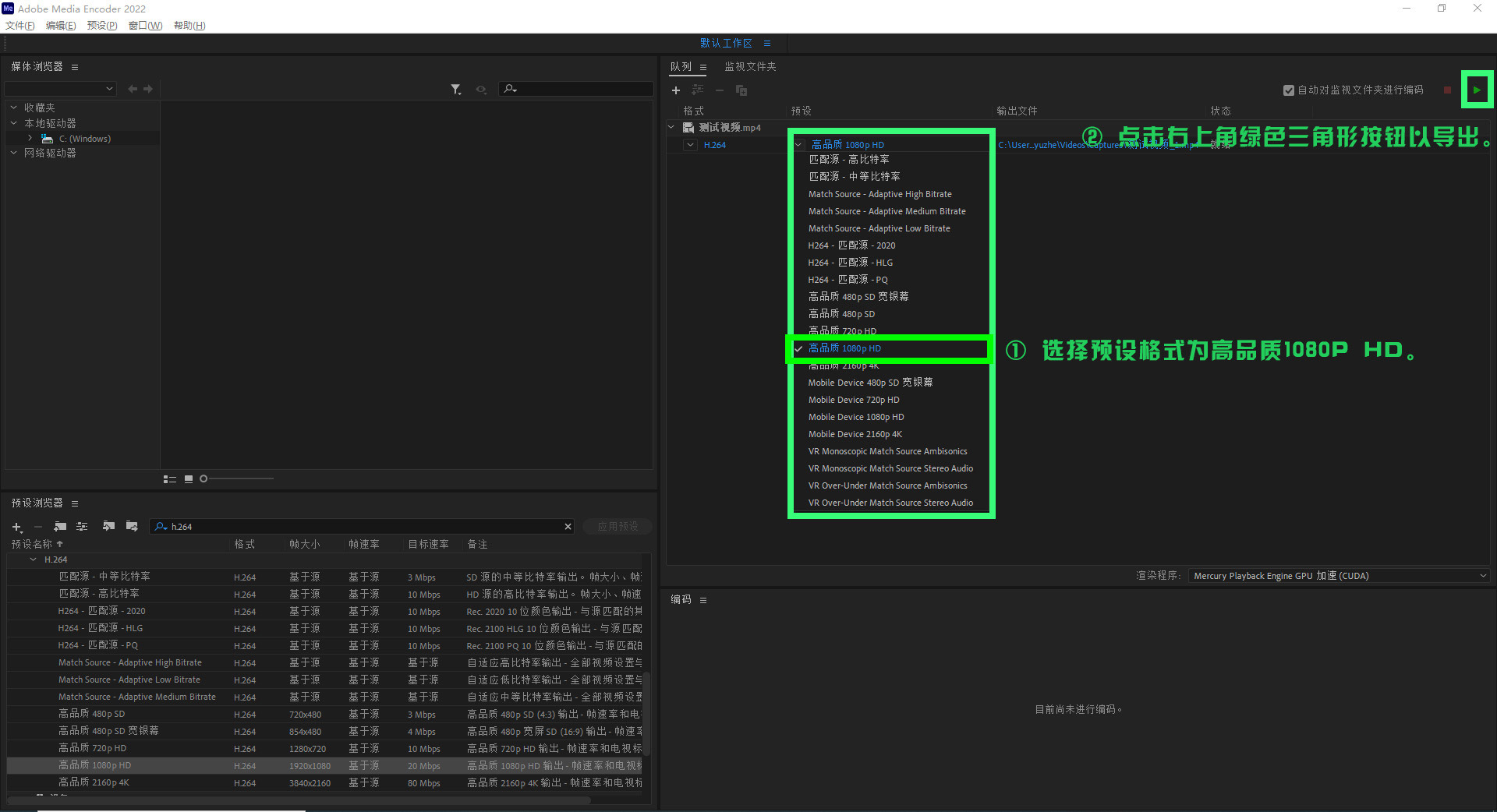Adjust the media browser thumbnail zoom slider

[x=236, y=478]
